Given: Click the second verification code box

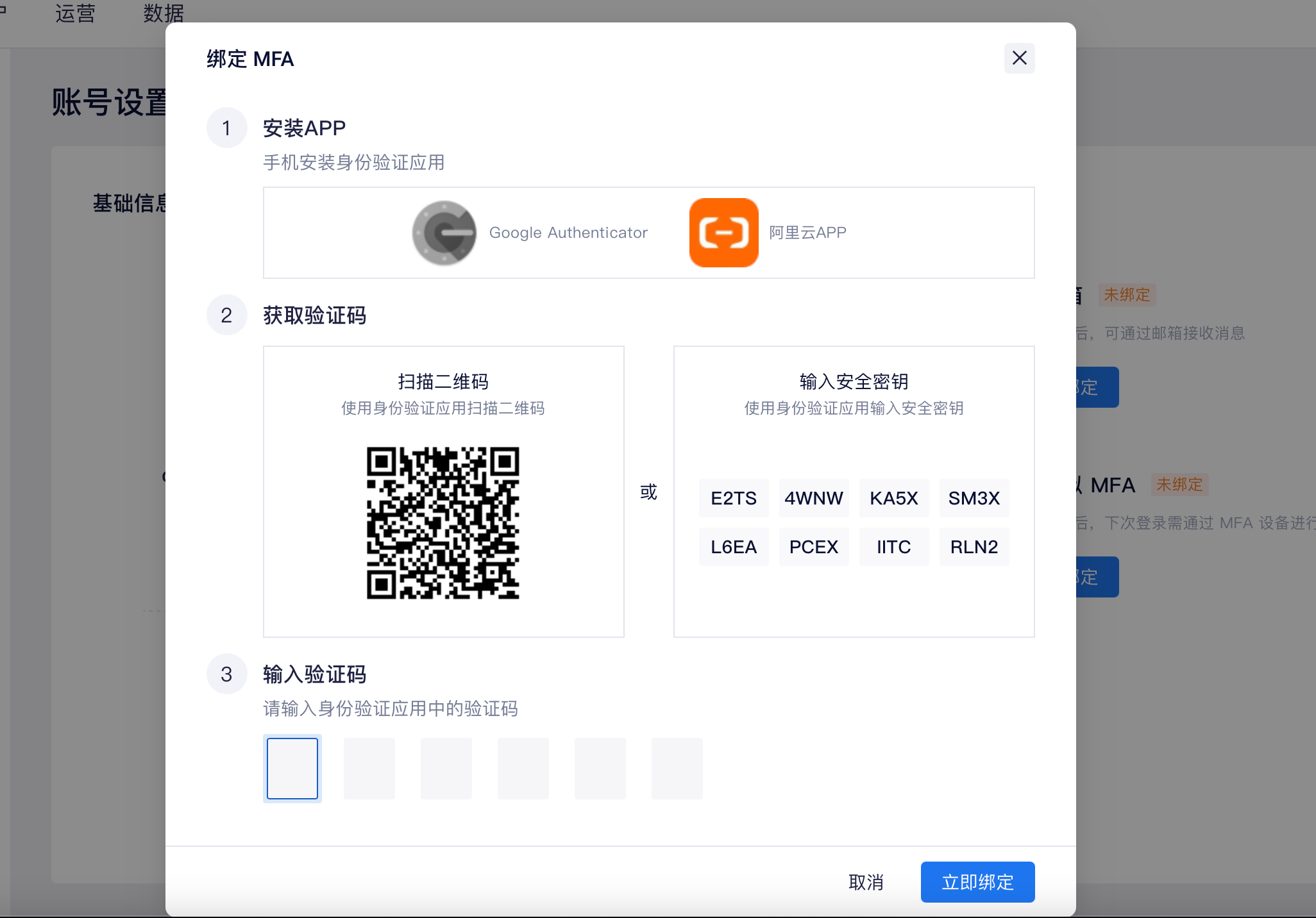Looking at the screenshot, I should click(x=369, y=768).
